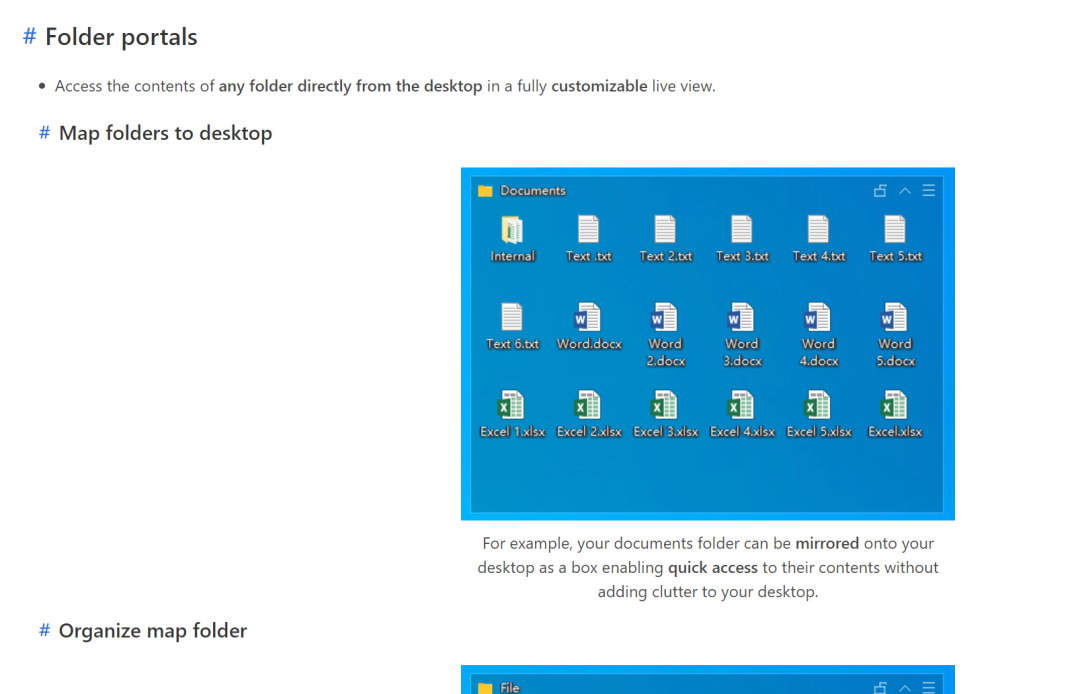Open the Documents box hamburger menu
1080x694 pixels.
click(928, 190)
